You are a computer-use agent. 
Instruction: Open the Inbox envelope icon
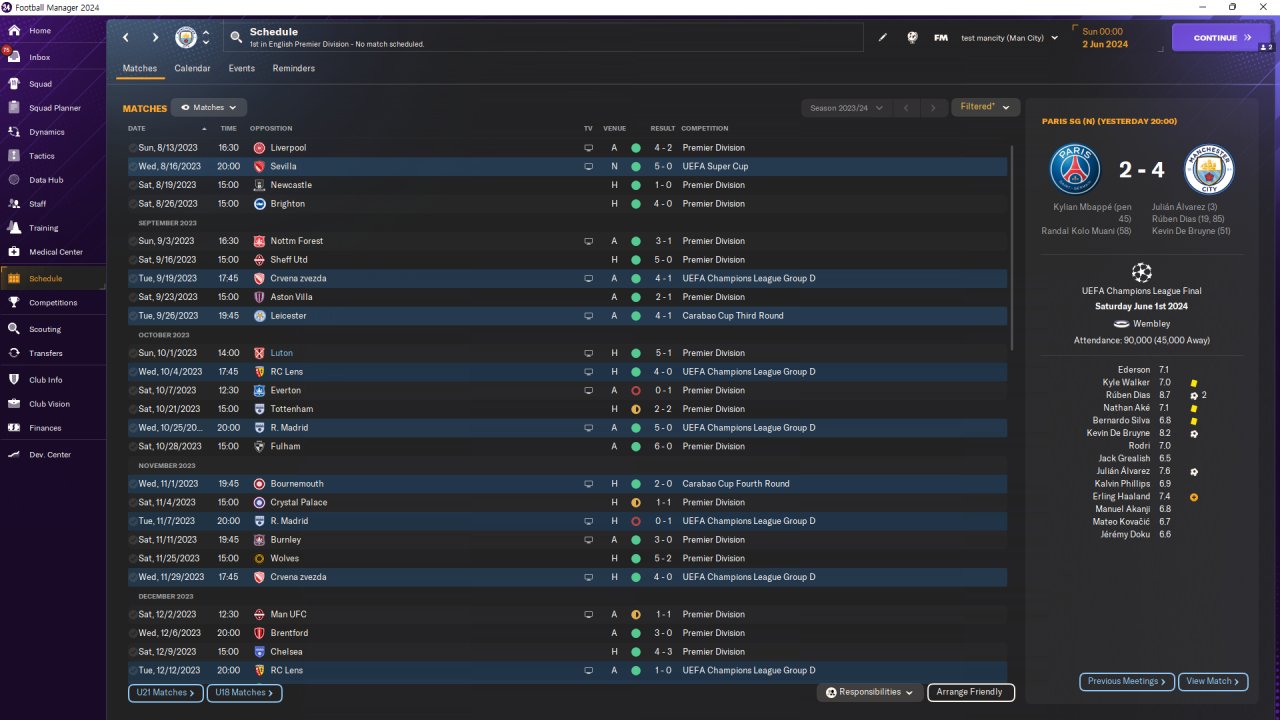click(x=14, y=57)
